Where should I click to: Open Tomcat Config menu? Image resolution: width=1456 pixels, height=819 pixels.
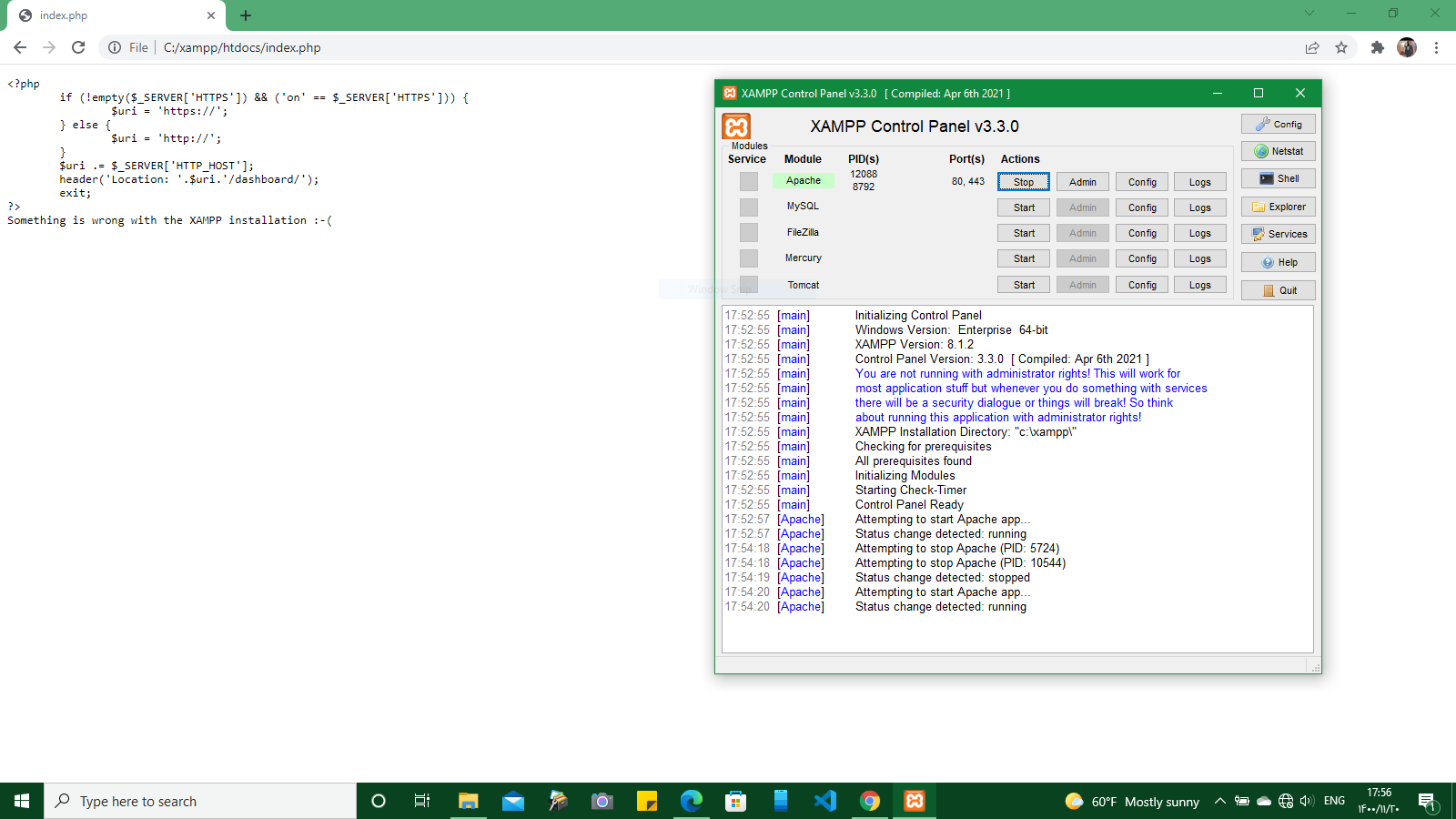[1142, 285]
